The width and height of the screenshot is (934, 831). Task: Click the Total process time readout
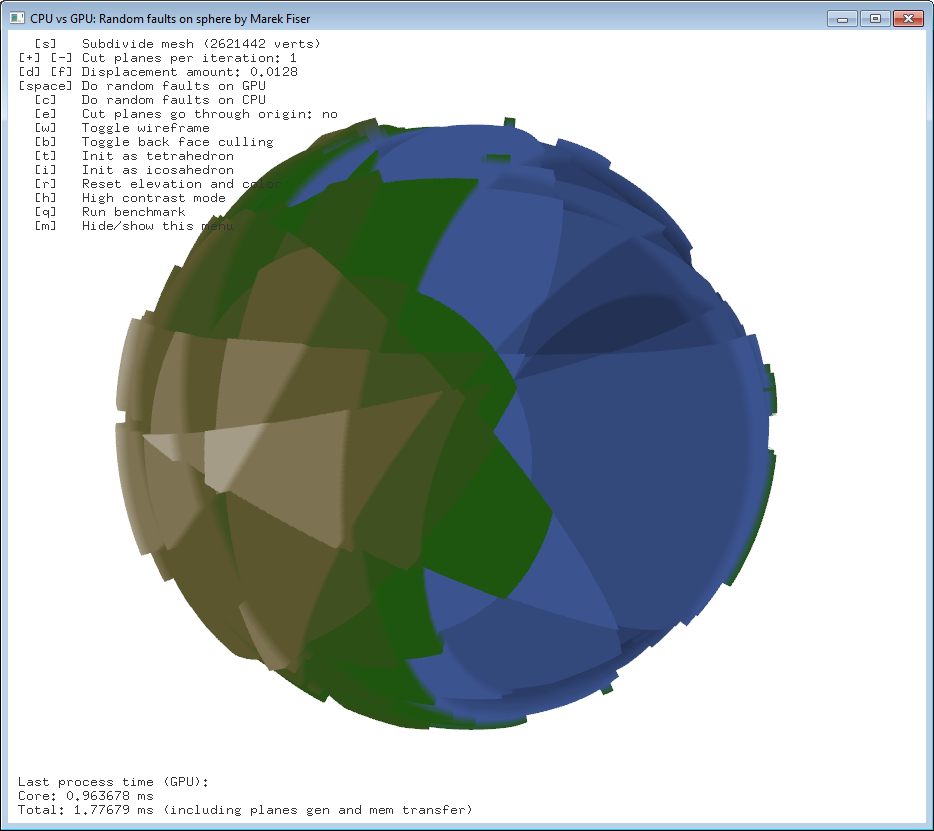tap(245, 809)
